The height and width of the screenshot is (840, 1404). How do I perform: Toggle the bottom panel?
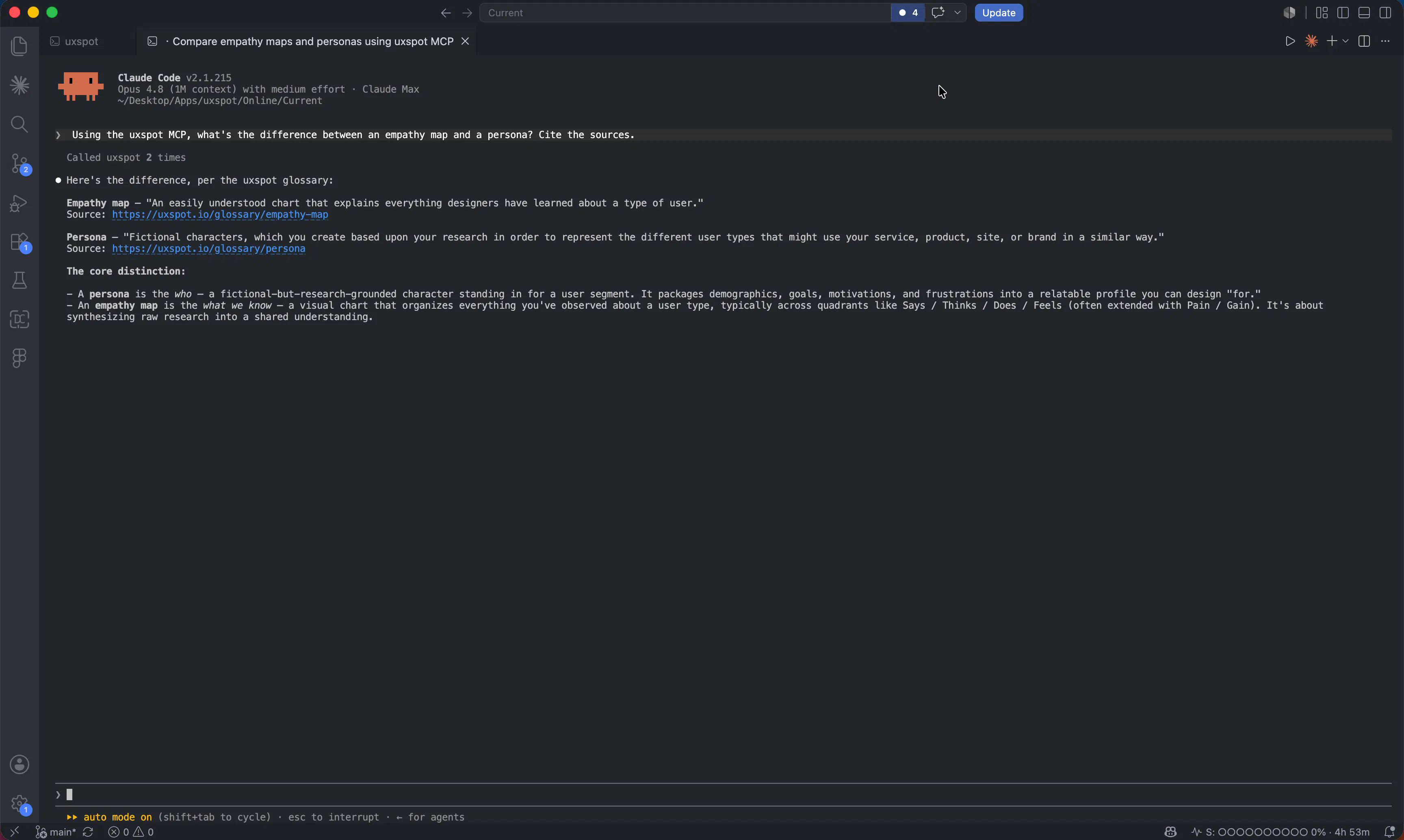click(1364, 13)
